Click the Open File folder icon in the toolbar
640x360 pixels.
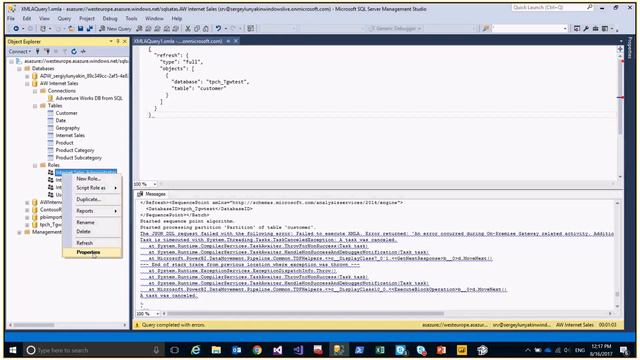pyautogui.click(x=71, y=29)
